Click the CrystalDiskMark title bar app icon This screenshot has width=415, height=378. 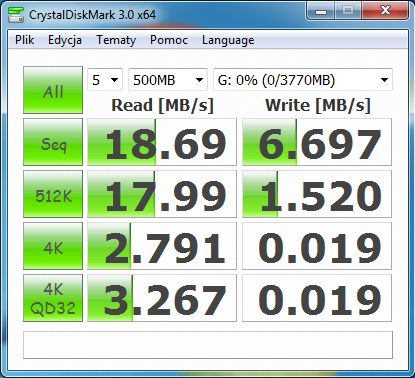point(16,14)
